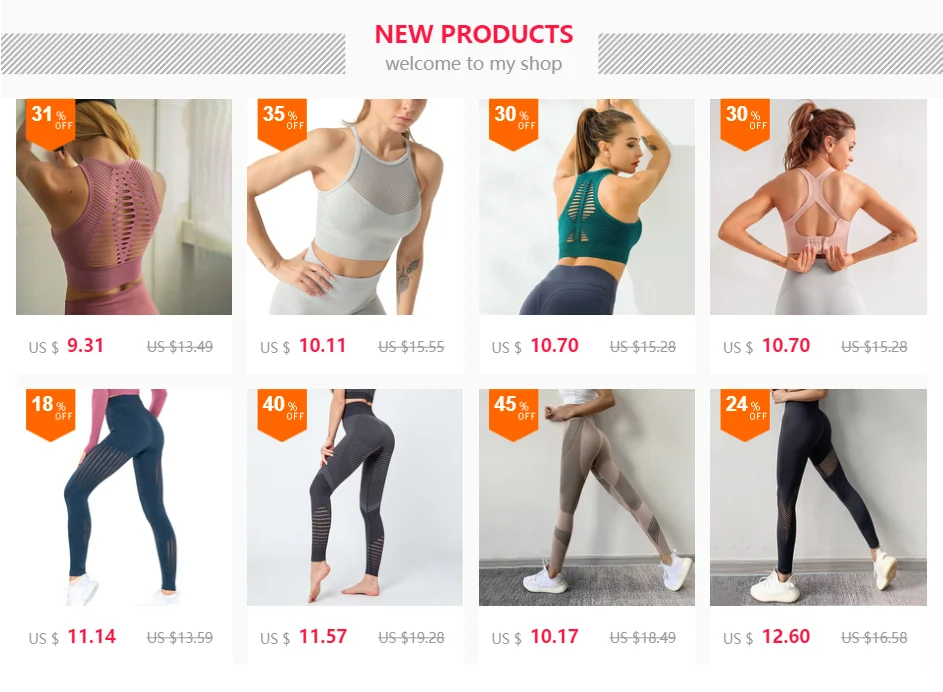This screenshot has width=943, height=692.
Task: Open the pink mesh-back sports top photo
Action: point(124,207)
